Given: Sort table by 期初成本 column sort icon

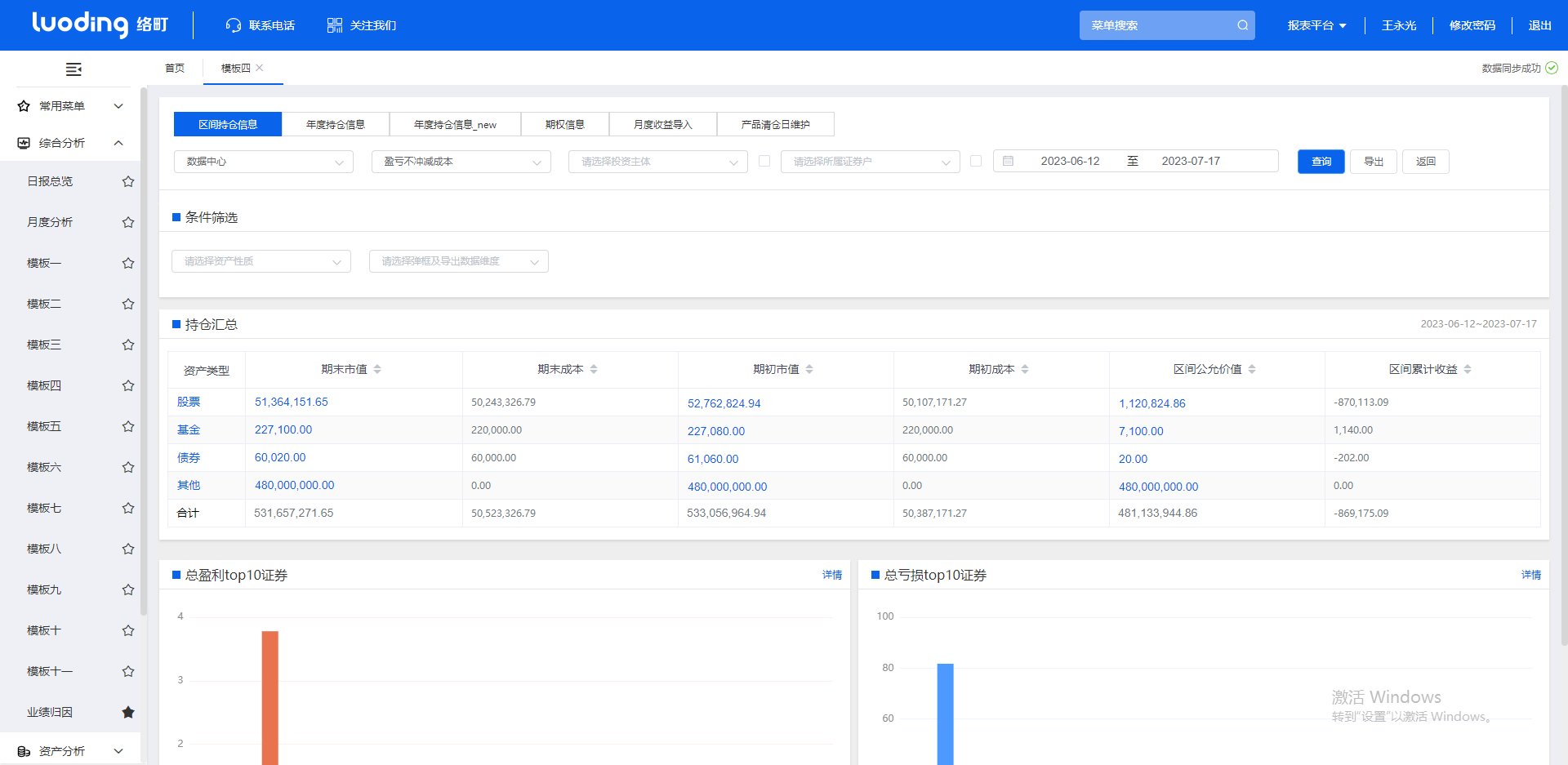Looking at the screenshot, I should tap(1025, 369).
